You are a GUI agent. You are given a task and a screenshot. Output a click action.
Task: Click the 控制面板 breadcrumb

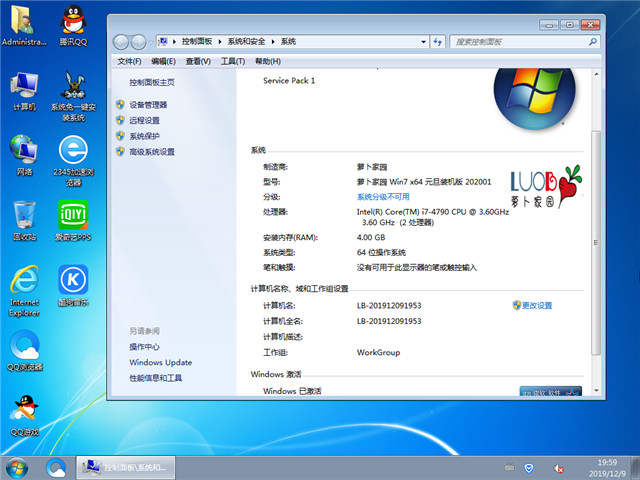(x=197, y=42)
